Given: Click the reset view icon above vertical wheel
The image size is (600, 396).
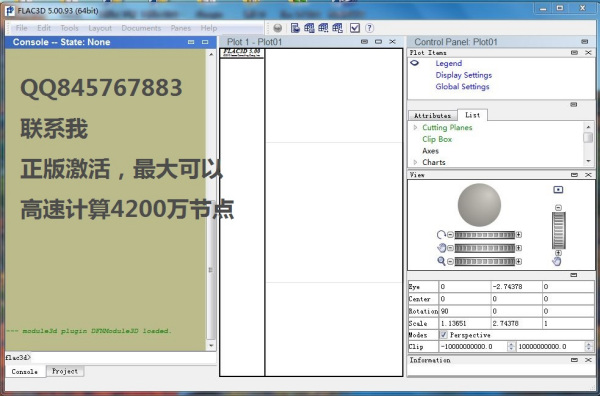Looking at the screenshot, I should point(558,190).
